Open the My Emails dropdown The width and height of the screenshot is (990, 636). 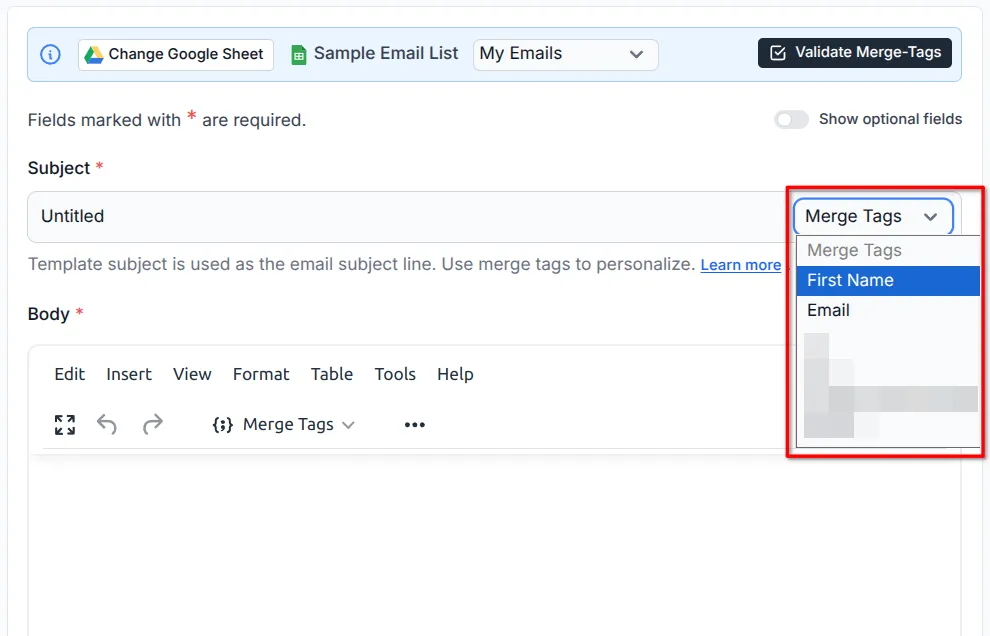[565, 54]
